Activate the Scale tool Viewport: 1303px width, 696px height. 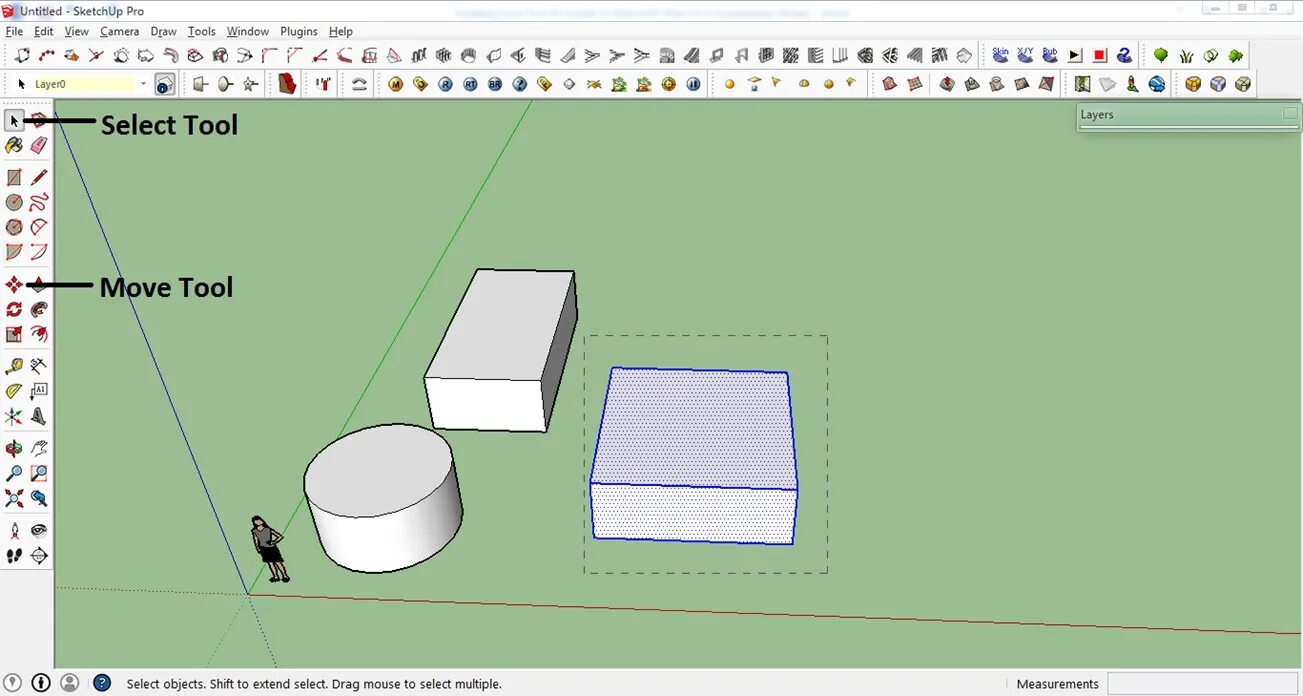click(x=14, y=335)
